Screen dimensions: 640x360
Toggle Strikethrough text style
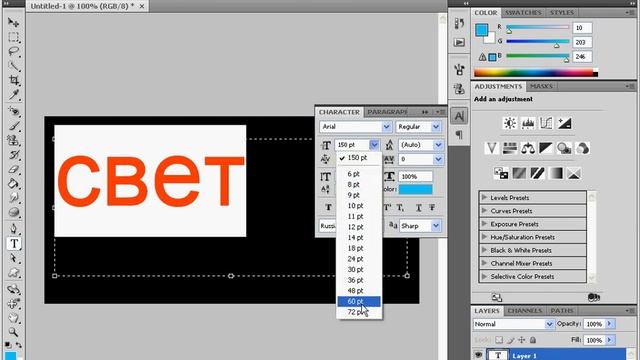click(432, 207)
